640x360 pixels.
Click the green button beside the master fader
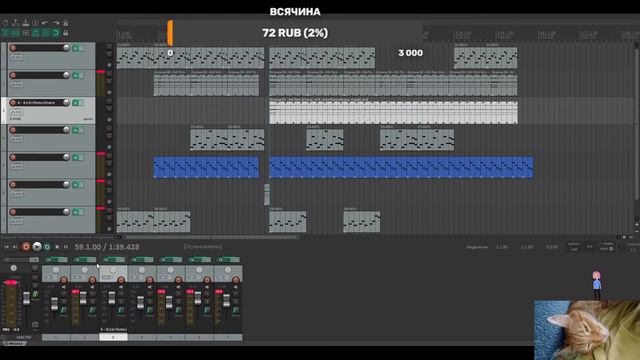pos(36,294)
